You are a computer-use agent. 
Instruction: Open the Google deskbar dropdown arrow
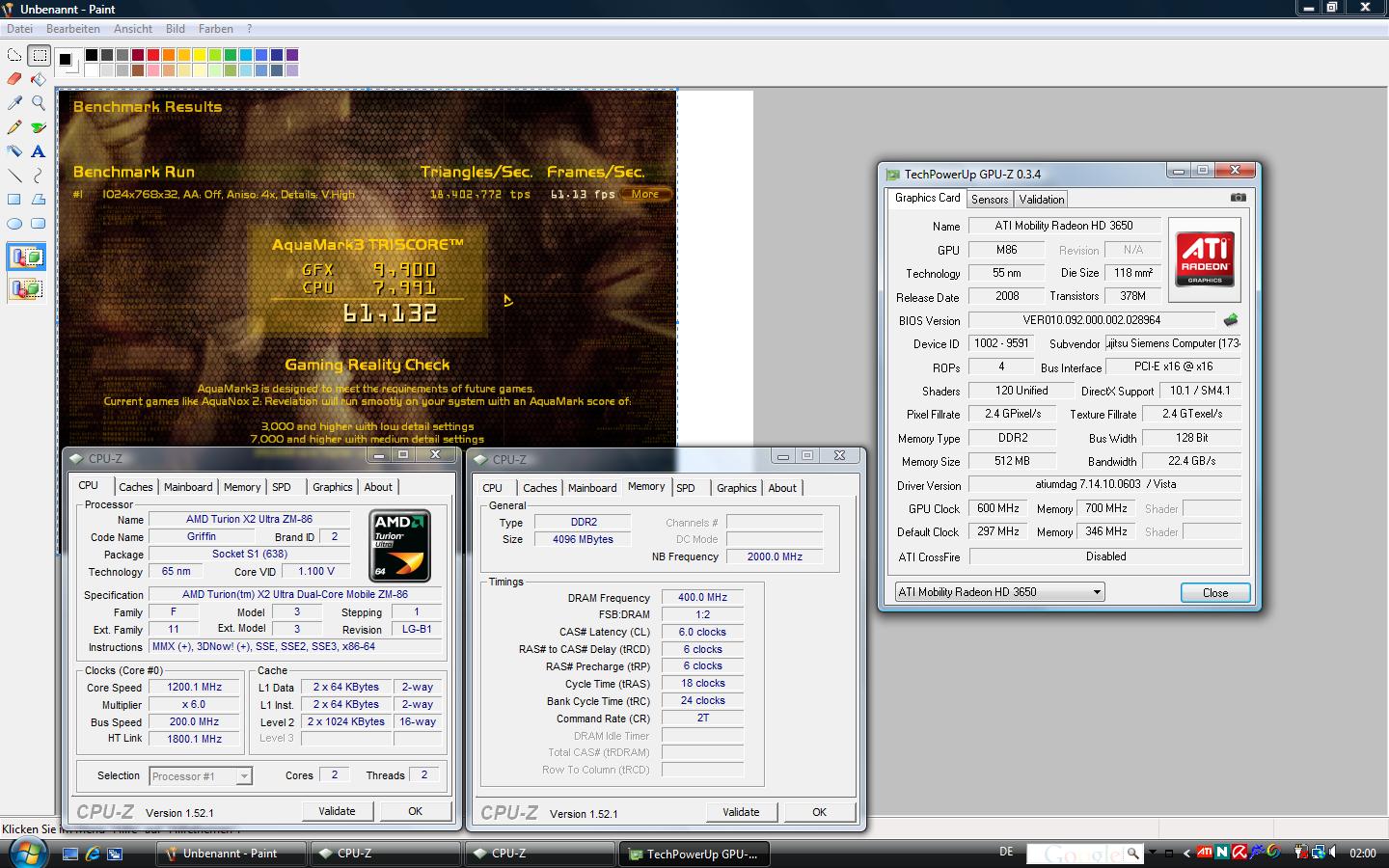point(1152,854)
